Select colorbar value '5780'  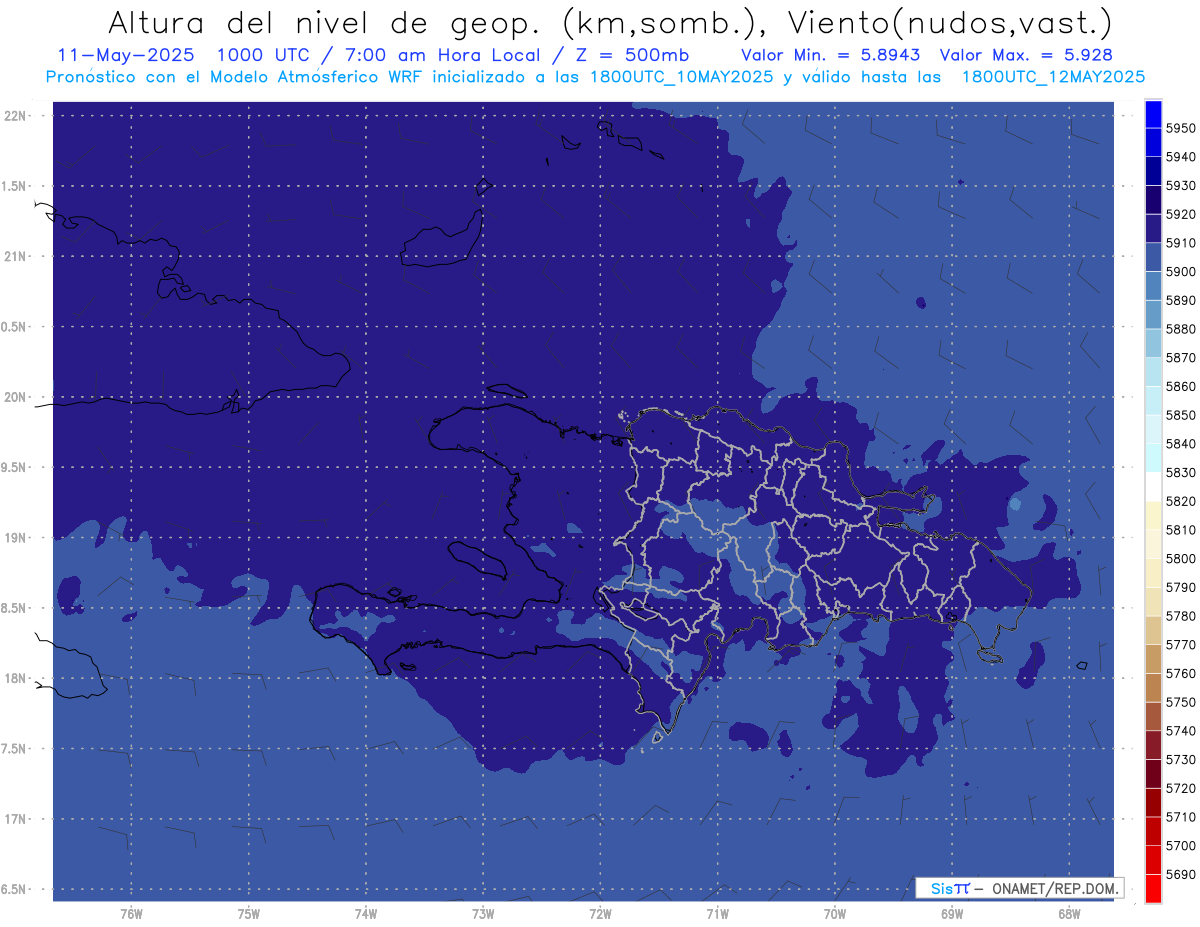coord(1180,616)
